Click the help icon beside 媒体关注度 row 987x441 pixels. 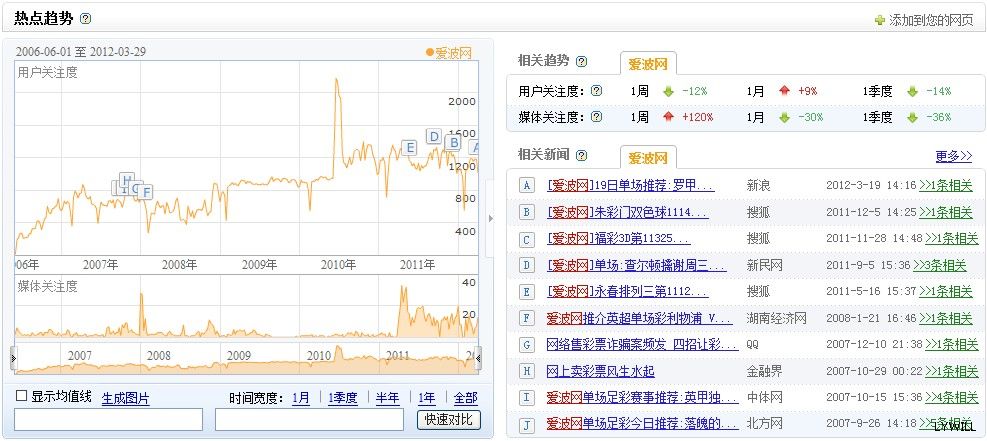pos(597,117)
